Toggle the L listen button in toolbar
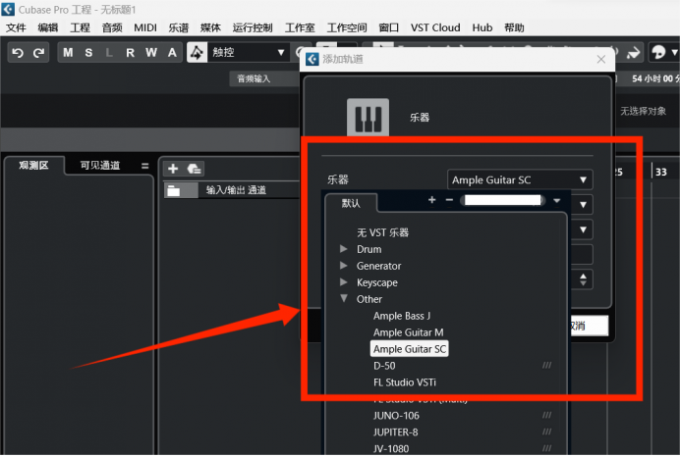The width and height of the screenshot is (680, 456). (109, 52)
